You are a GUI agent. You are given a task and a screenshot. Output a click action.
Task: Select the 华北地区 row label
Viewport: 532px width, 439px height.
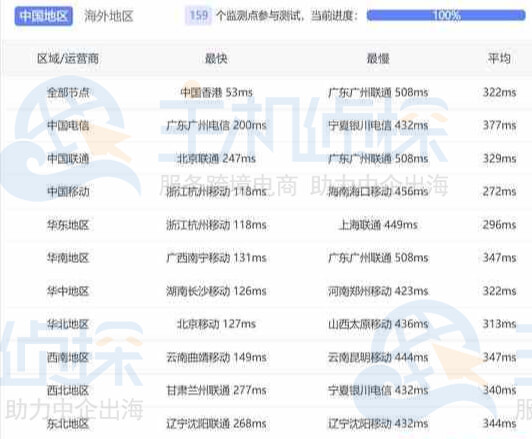point(68,324)
